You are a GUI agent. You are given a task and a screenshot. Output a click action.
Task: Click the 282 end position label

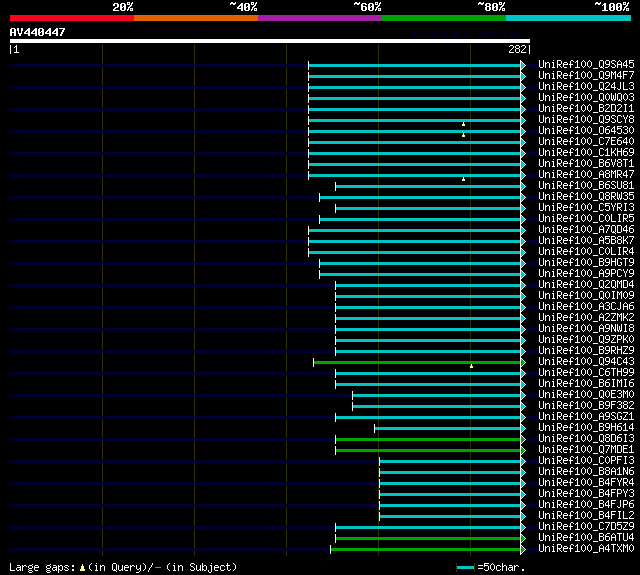517,49
